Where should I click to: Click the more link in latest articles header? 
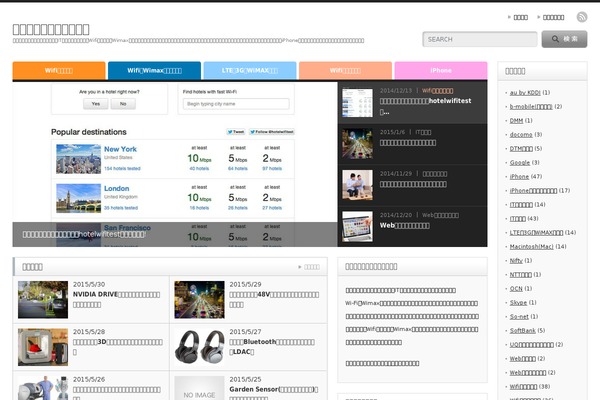pyautogui.click(x=309, y=267)
